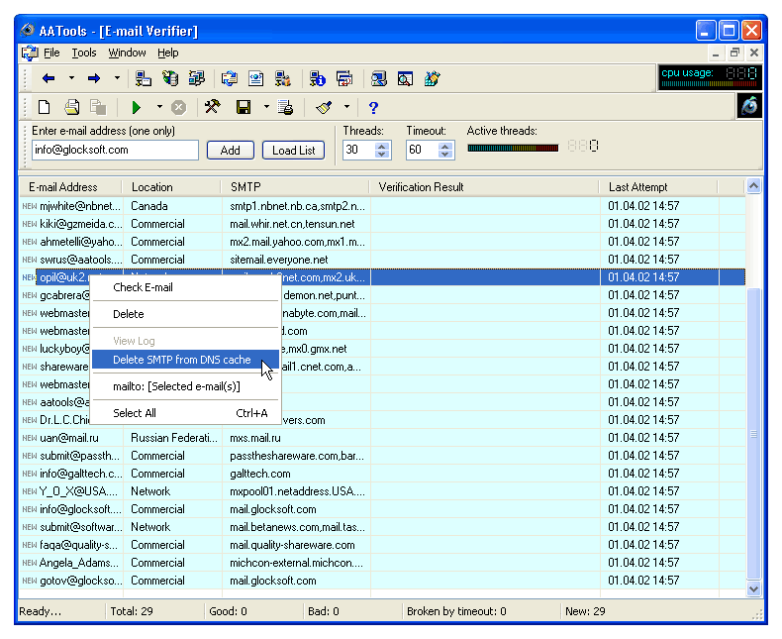Click the stacked windows toolbar icon
This screenshot has width=782, height=639.
pos(344,78)
